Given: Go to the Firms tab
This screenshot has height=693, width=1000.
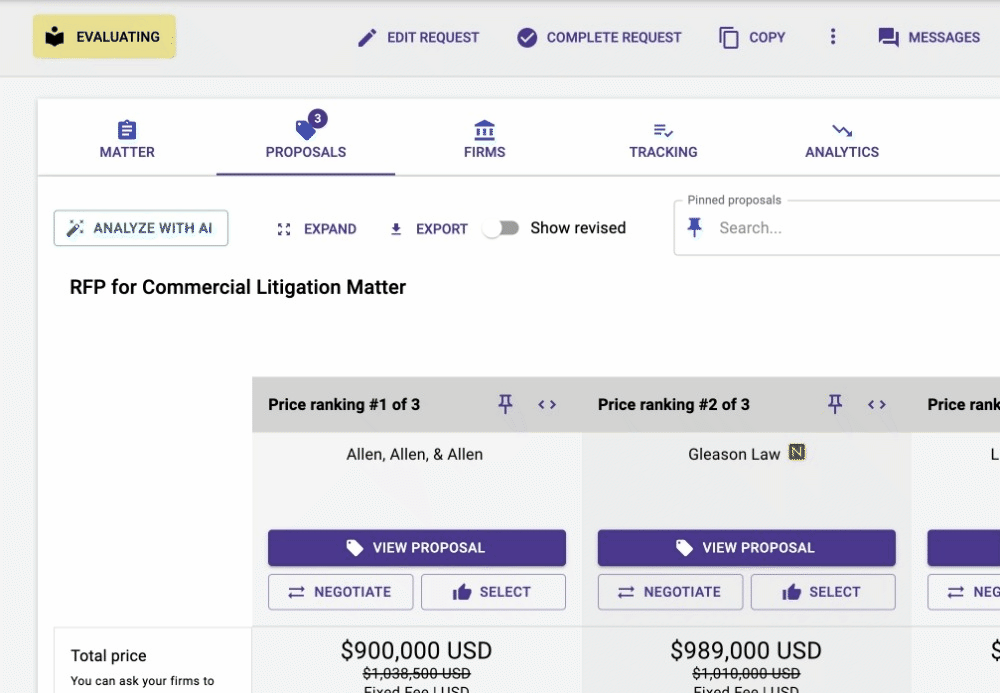Looking at the screenshot, I should [x=485, y=139].
